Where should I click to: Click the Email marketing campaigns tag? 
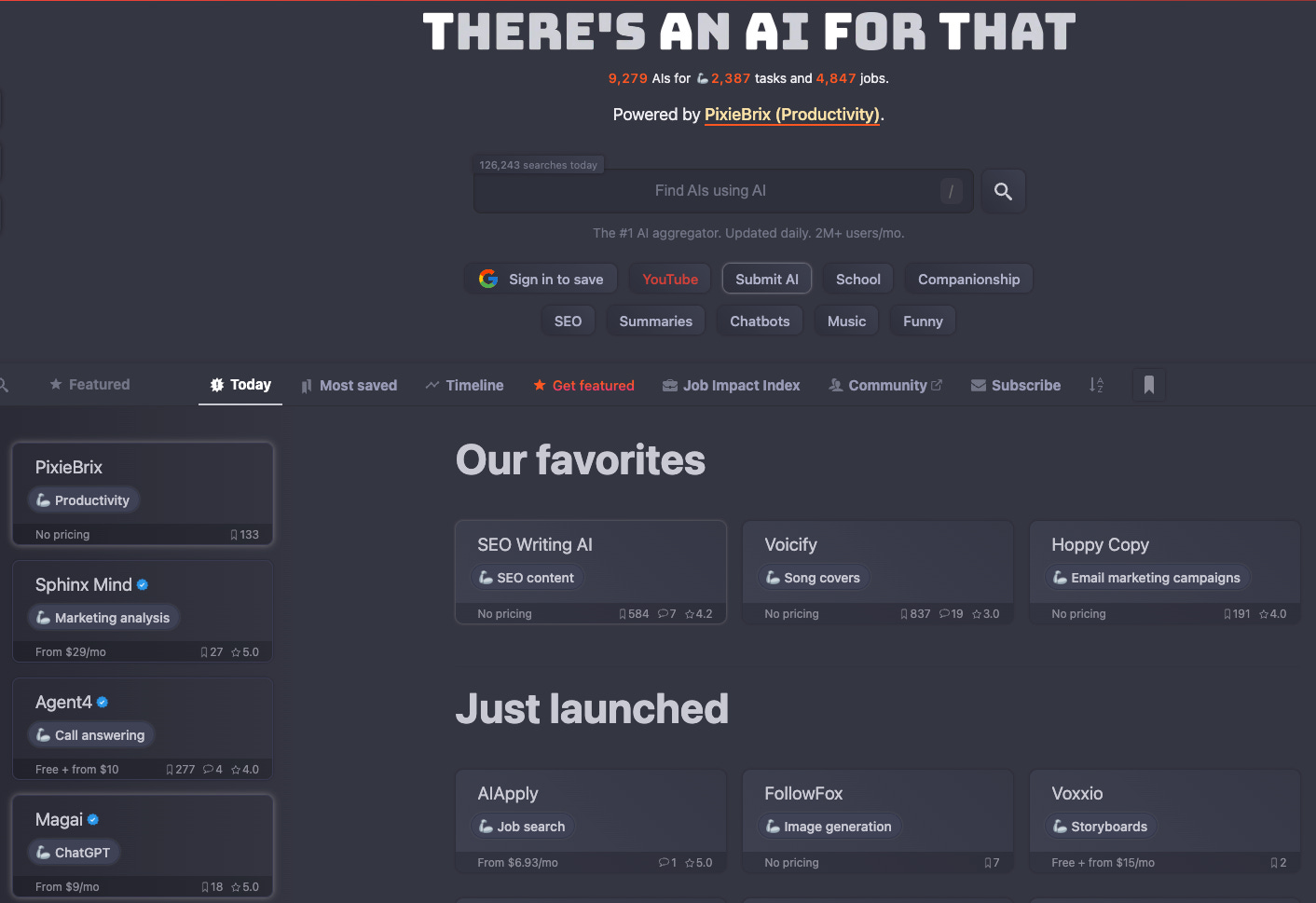[1147, 578]
